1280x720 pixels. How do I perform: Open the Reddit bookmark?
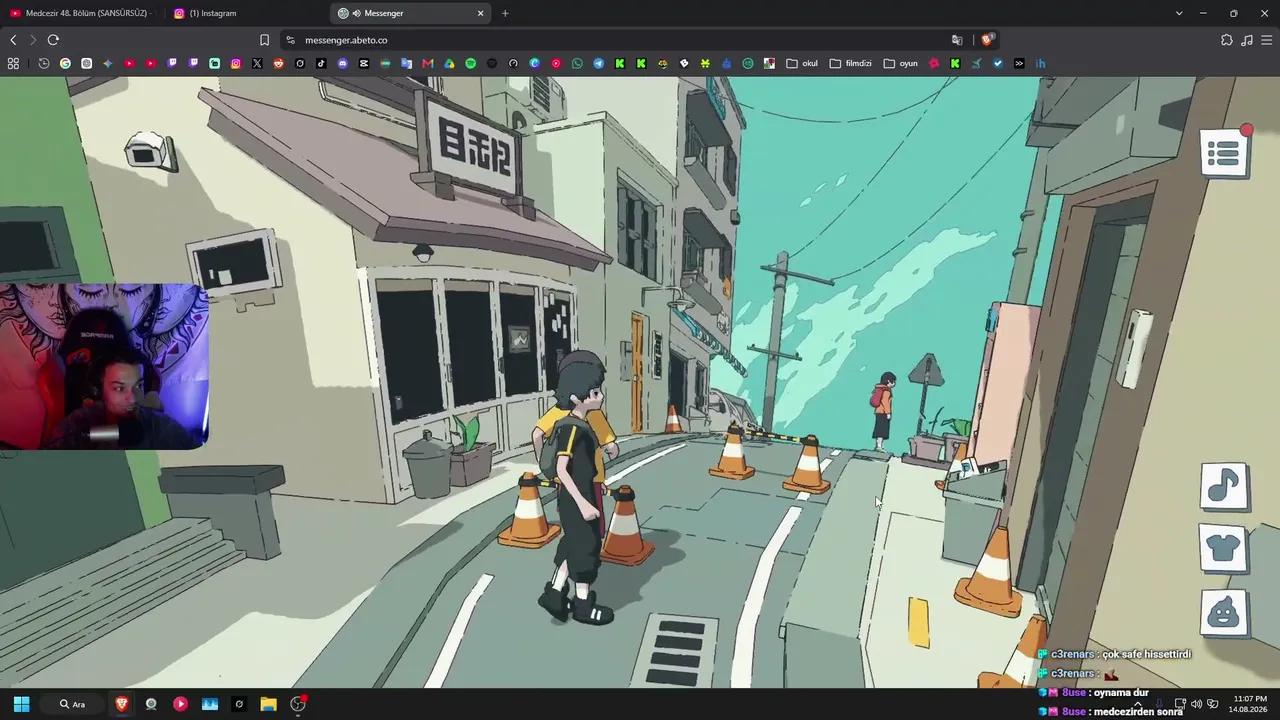(278, 63)
